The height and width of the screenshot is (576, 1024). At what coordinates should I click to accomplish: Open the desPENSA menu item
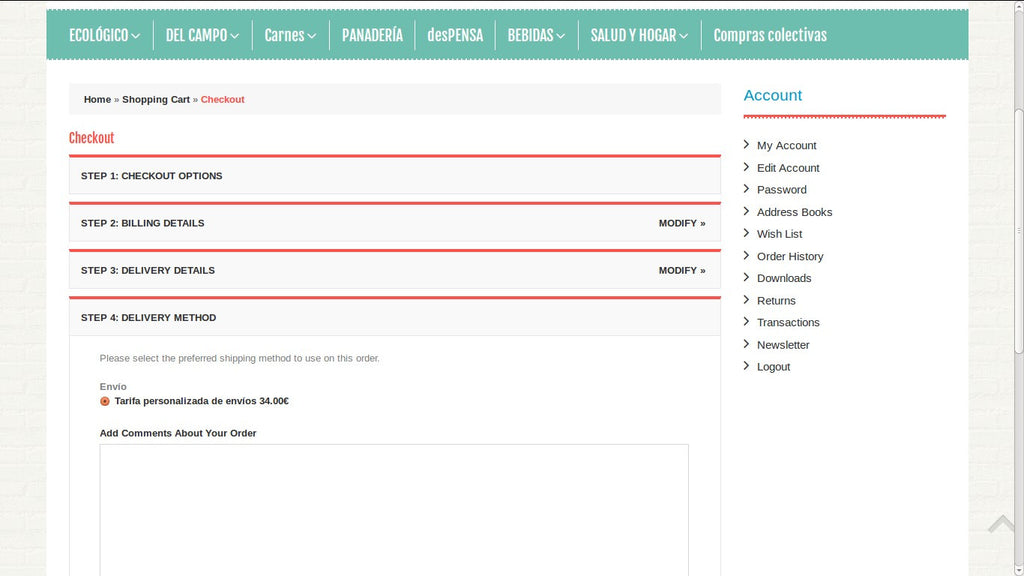[x=455, y=35]
